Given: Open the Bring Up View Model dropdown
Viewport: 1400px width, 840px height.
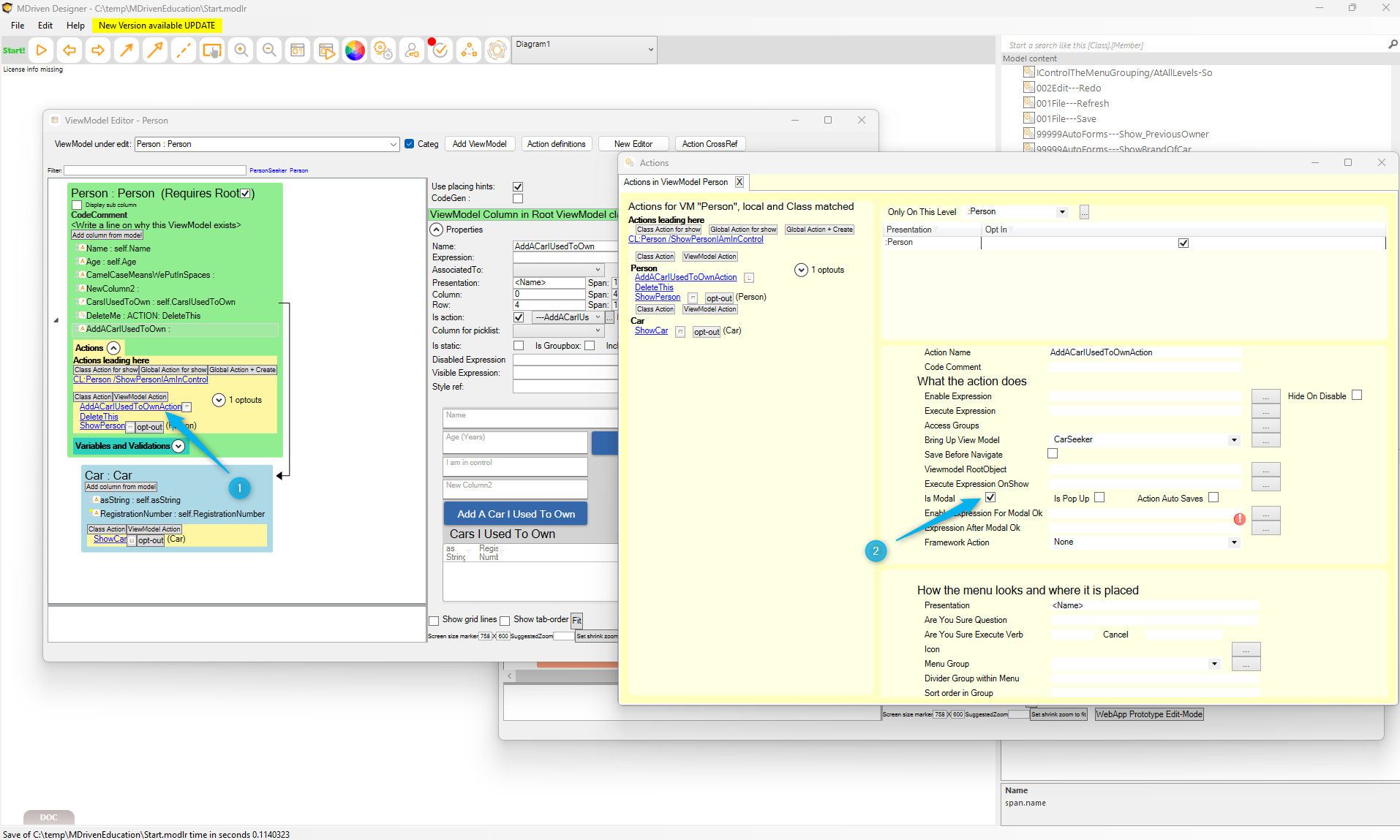Looking at the screenshot, I should pyautogui.click(x=1234, y=440).
